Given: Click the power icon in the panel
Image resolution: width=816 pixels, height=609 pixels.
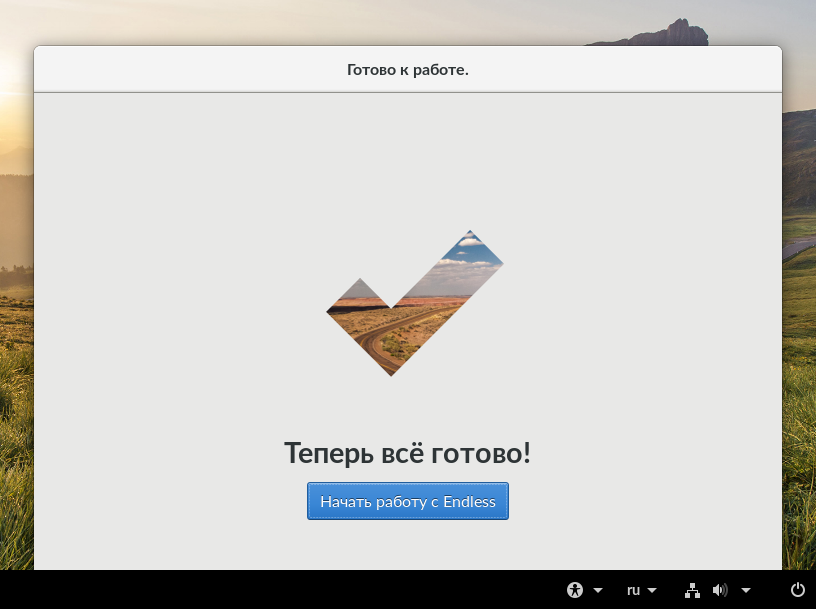Looking at the screenshot, I should pos(798,590).
